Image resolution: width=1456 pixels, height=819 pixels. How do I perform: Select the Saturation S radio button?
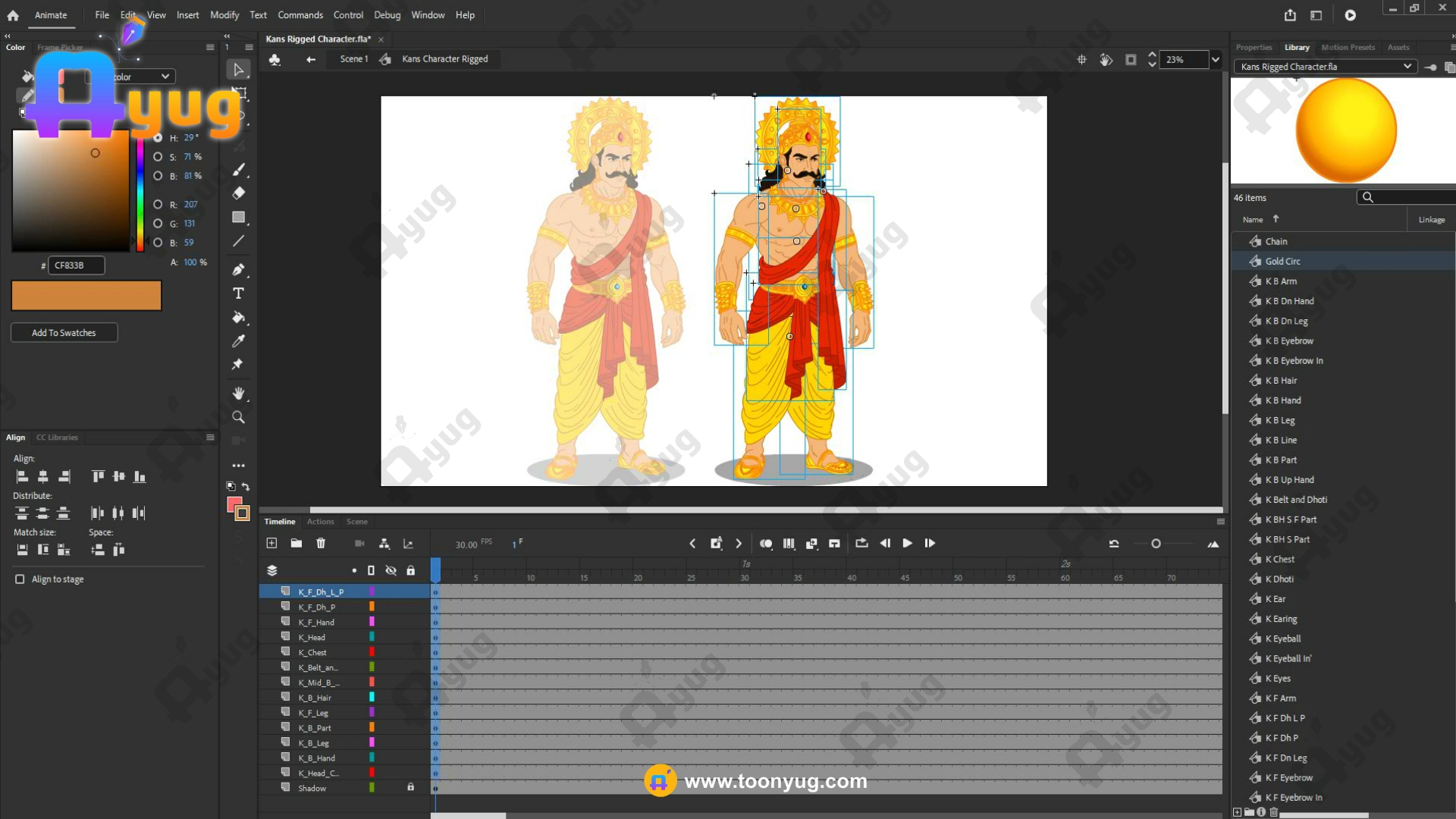point(158,157)
